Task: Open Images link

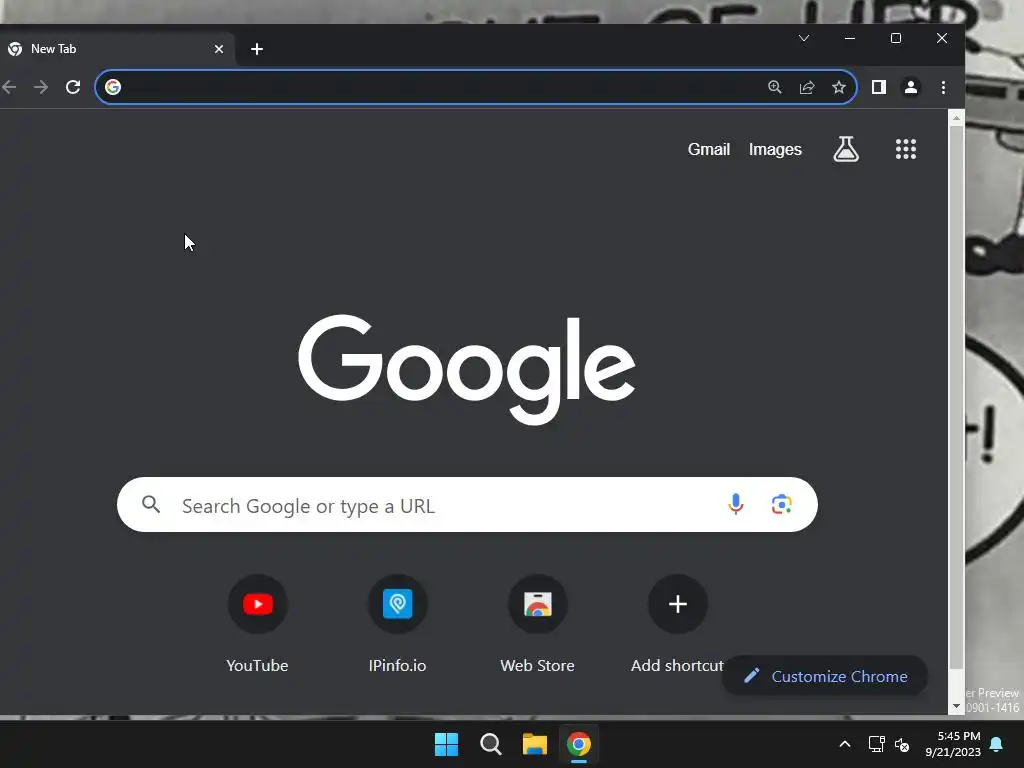Action: pos(775,149)
